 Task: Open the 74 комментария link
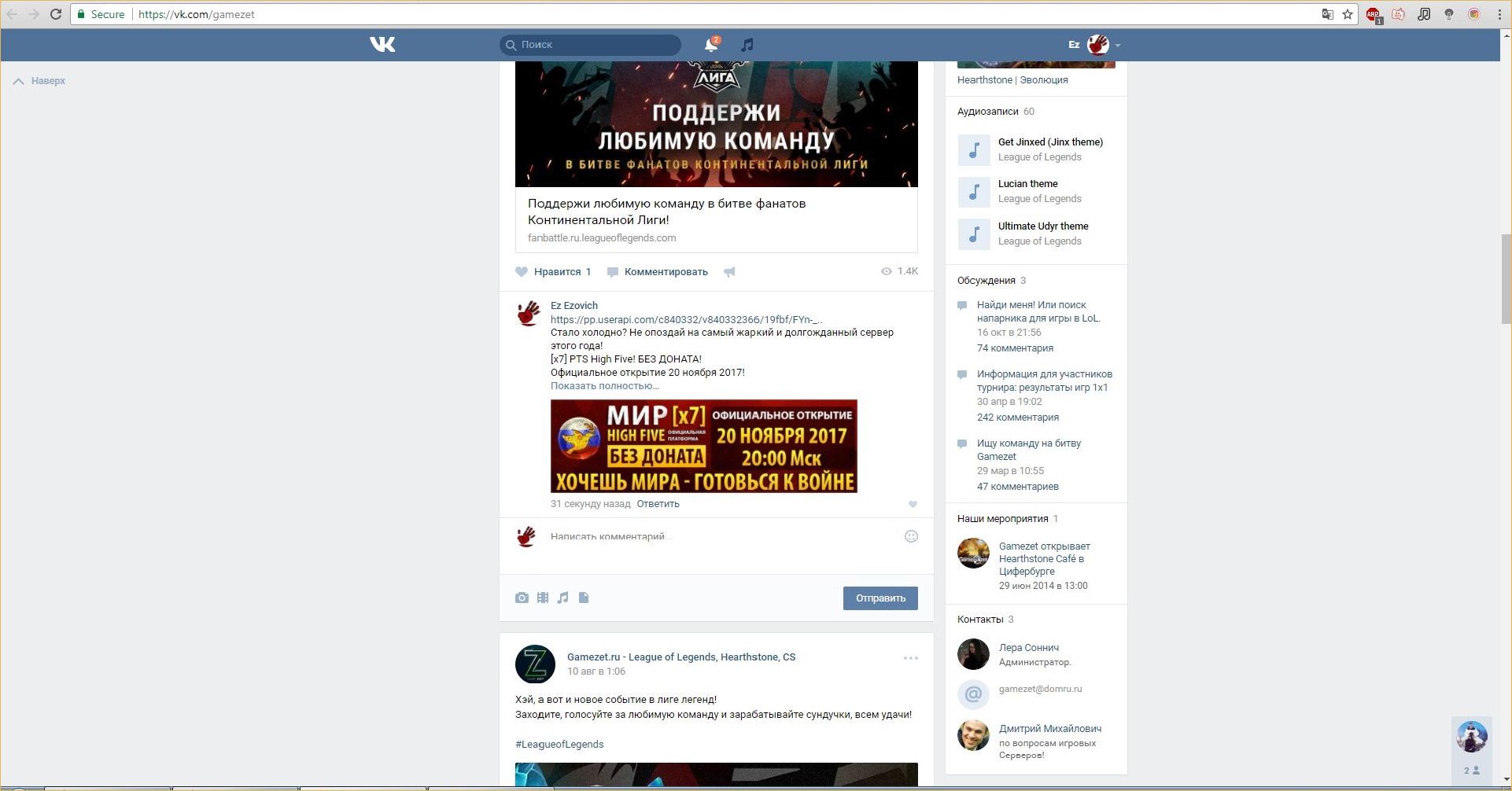pos(1015,348)
